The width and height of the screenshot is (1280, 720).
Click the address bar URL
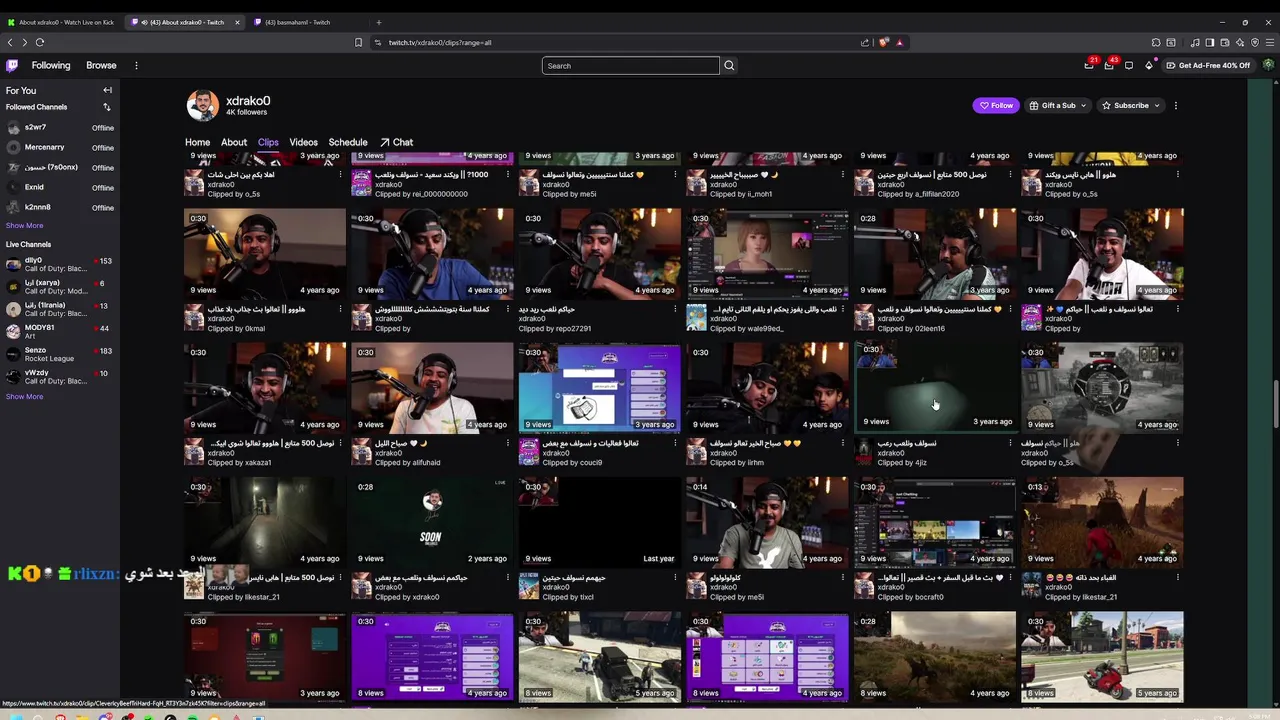pos(440,42)
